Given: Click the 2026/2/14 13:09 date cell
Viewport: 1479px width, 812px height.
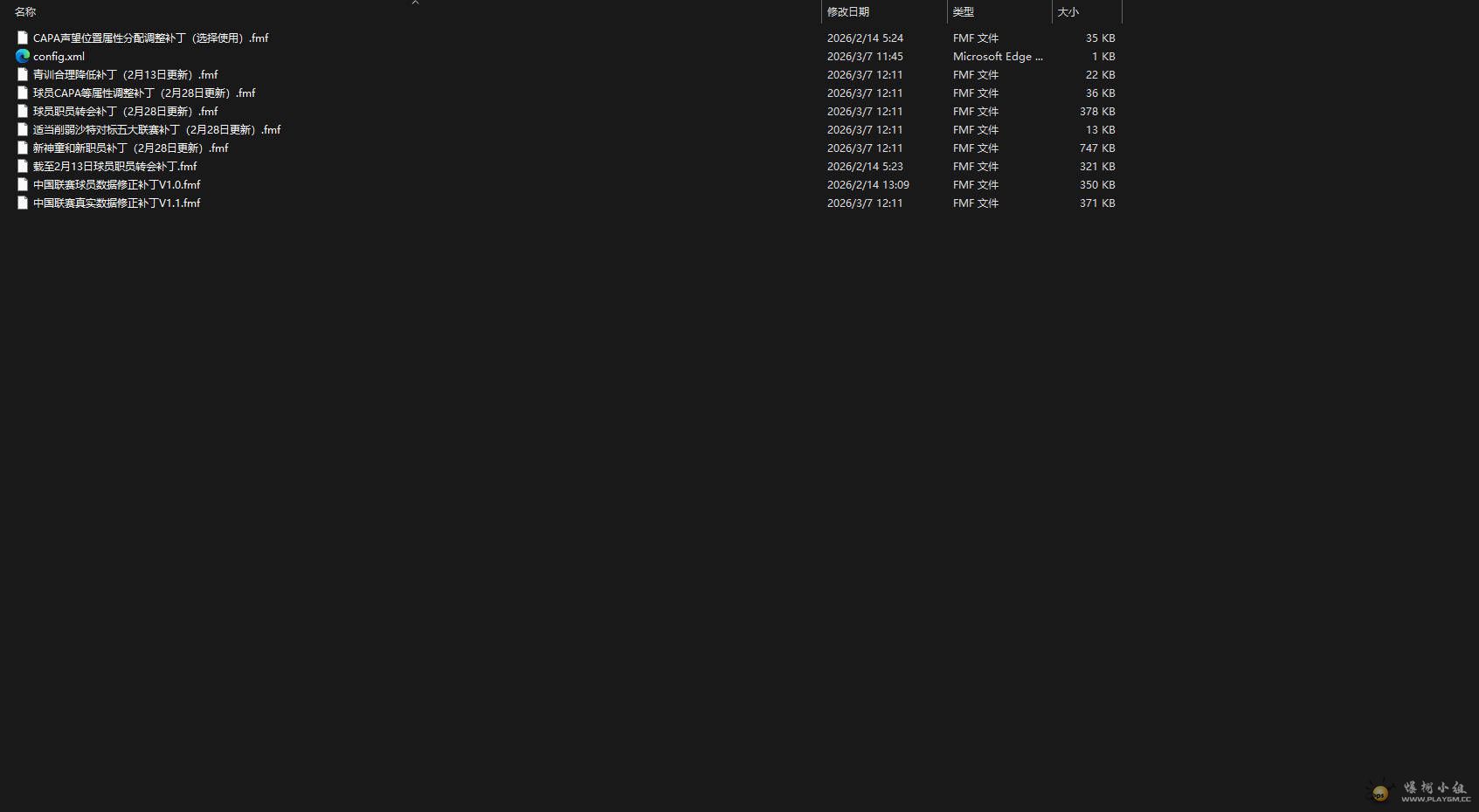Looking at the screenshot, I should [867, 184].
